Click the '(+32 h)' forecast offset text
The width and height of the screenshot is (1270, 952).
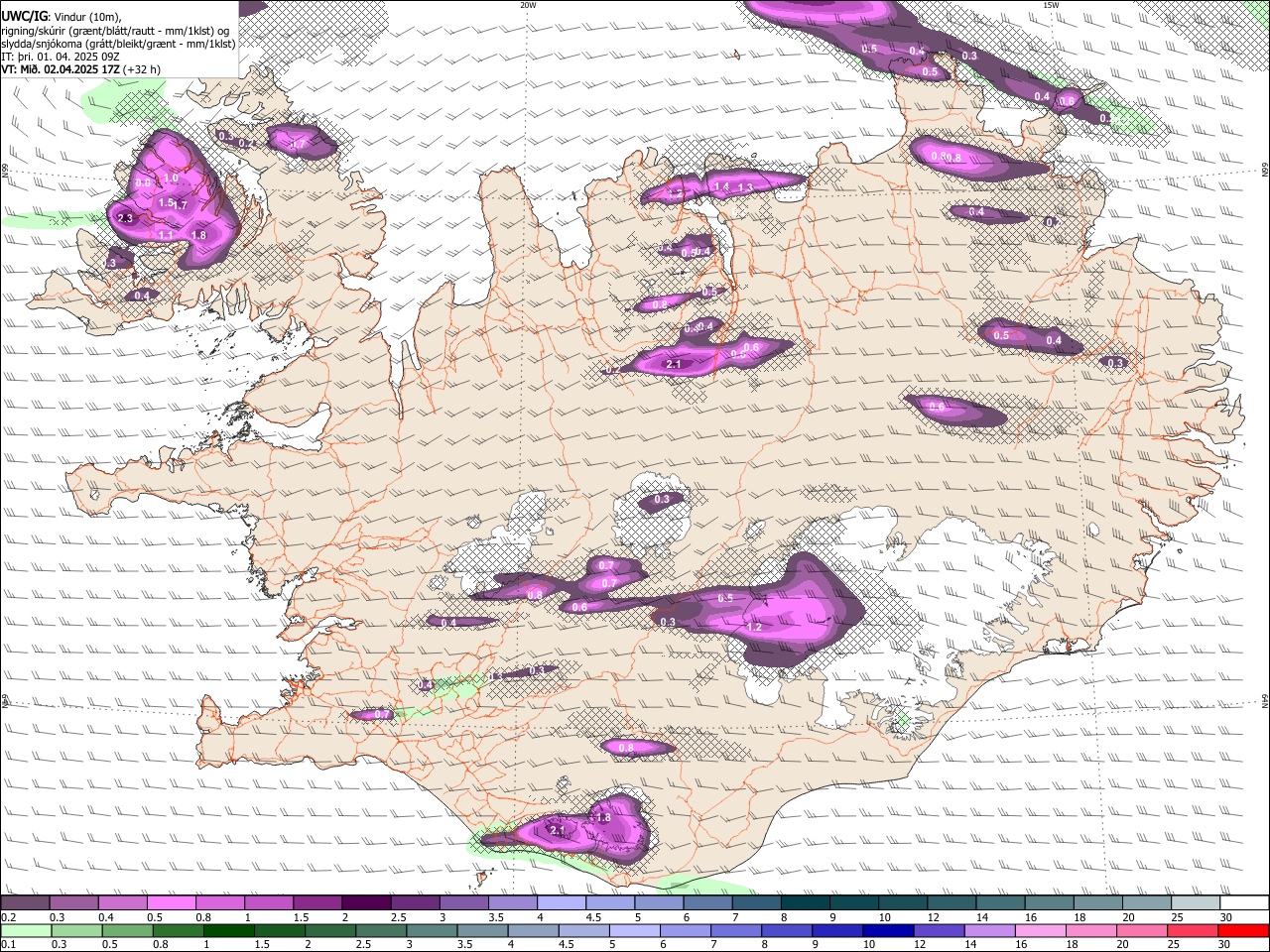coord(143,69)
